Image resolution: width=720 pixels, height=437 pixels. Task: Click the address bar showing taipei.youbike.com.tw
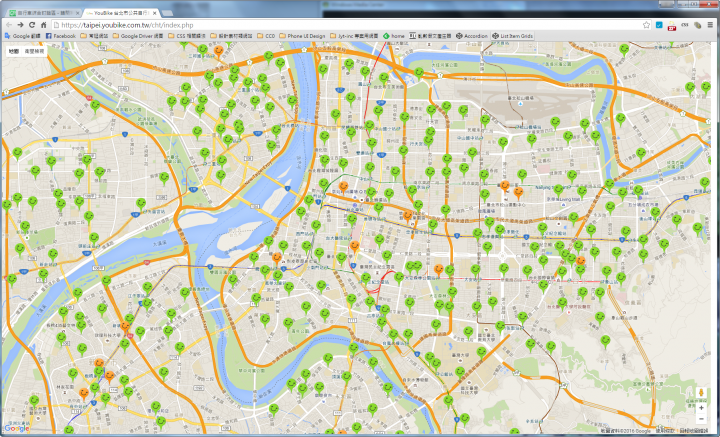(x=349, y=25)
